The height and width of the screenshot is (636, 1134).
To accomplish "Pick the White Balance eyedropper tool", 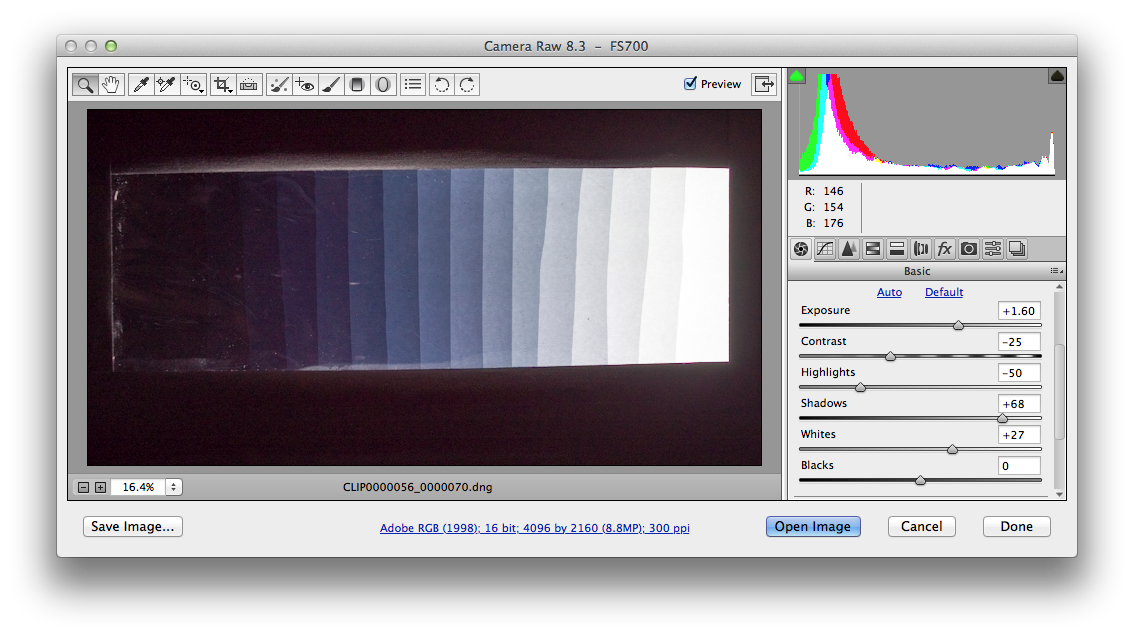I will click(141, 85).
